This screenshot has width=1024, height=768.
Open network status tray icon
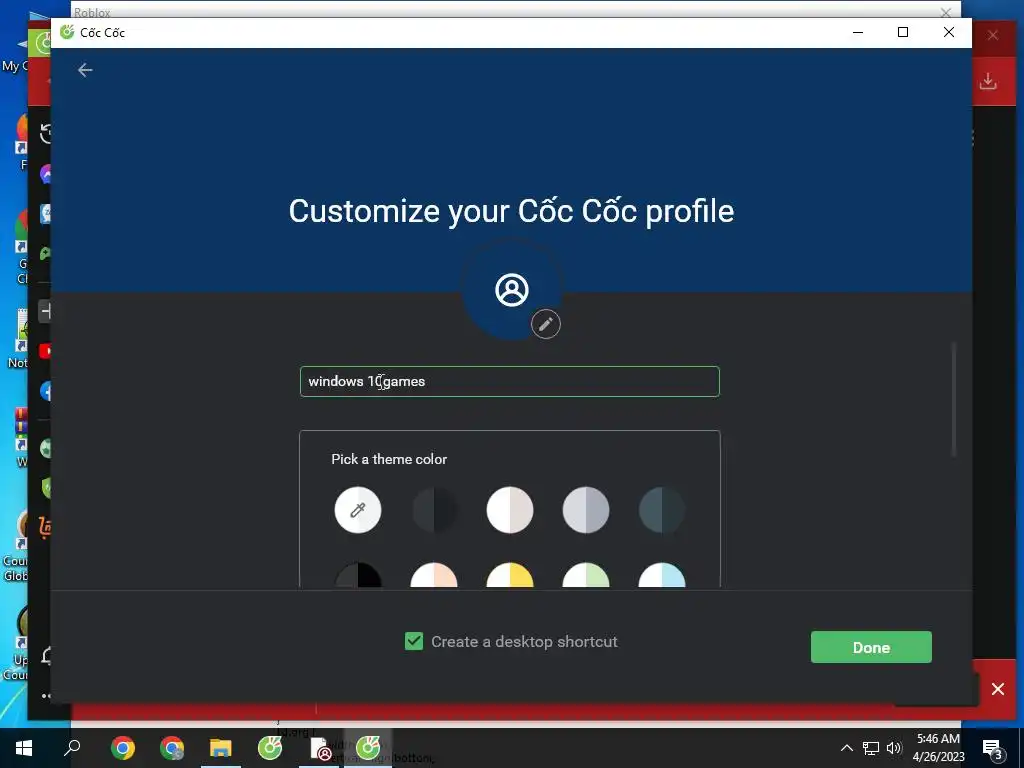coord(871,748)
